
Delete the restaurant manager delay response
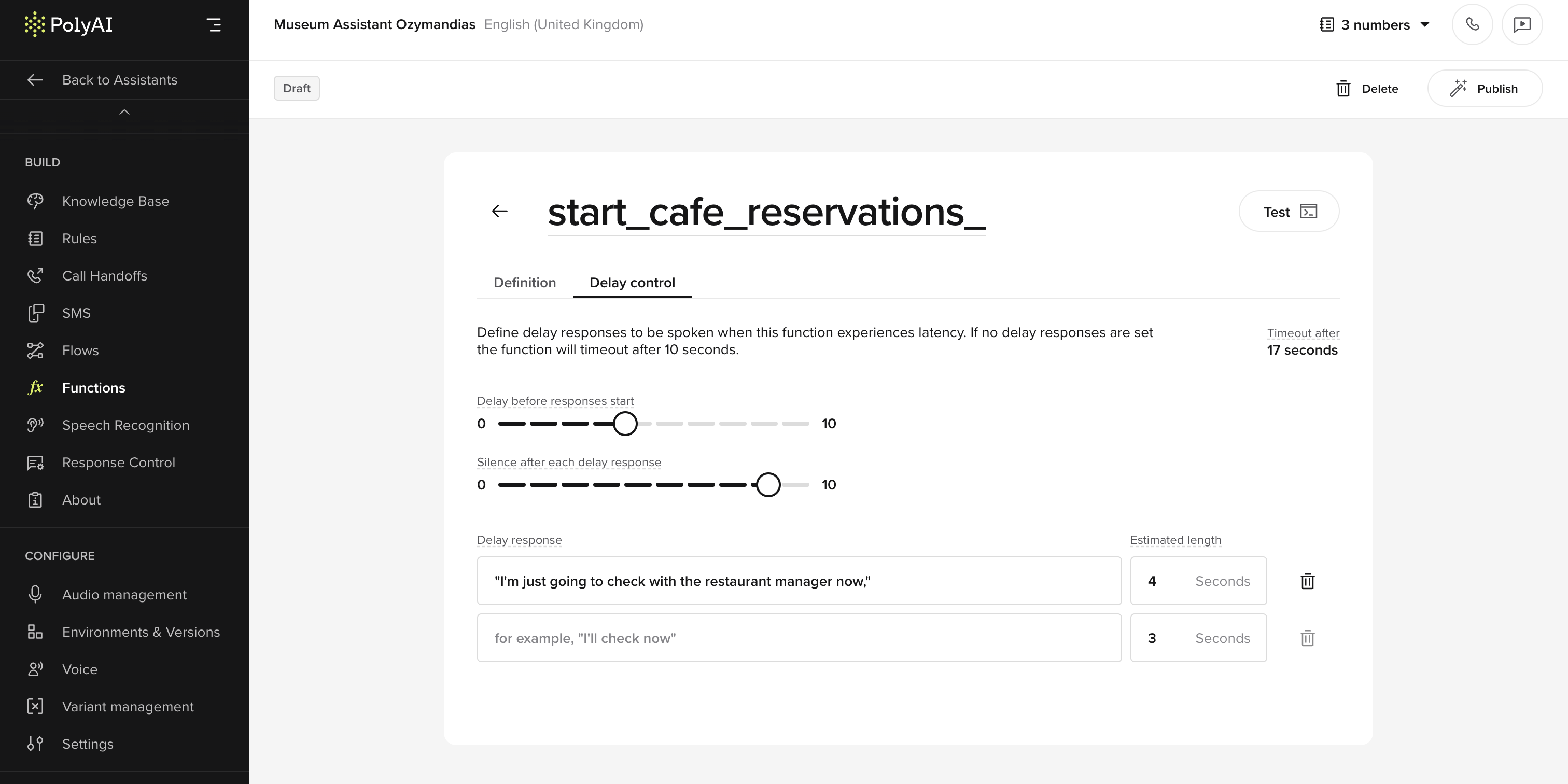(1307, 581)
